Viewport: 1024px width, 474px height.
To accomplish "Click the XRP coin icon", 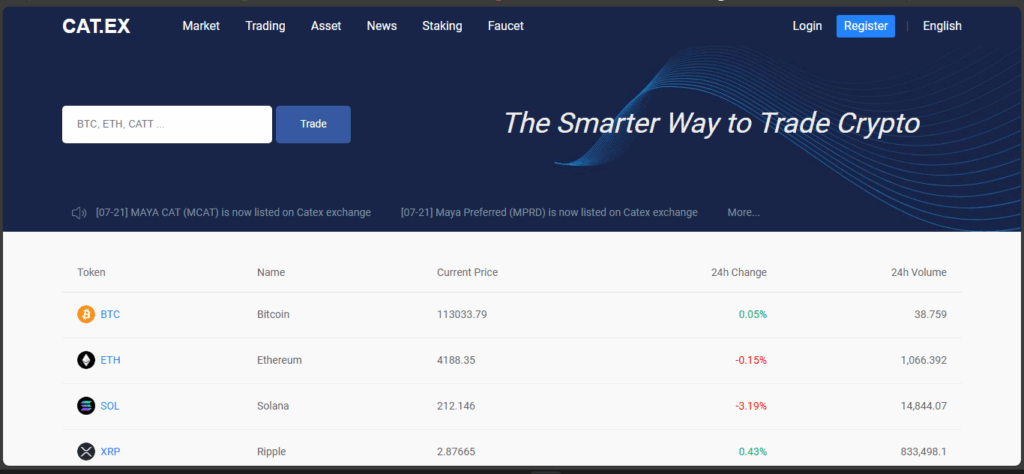I will pos(86,452).
